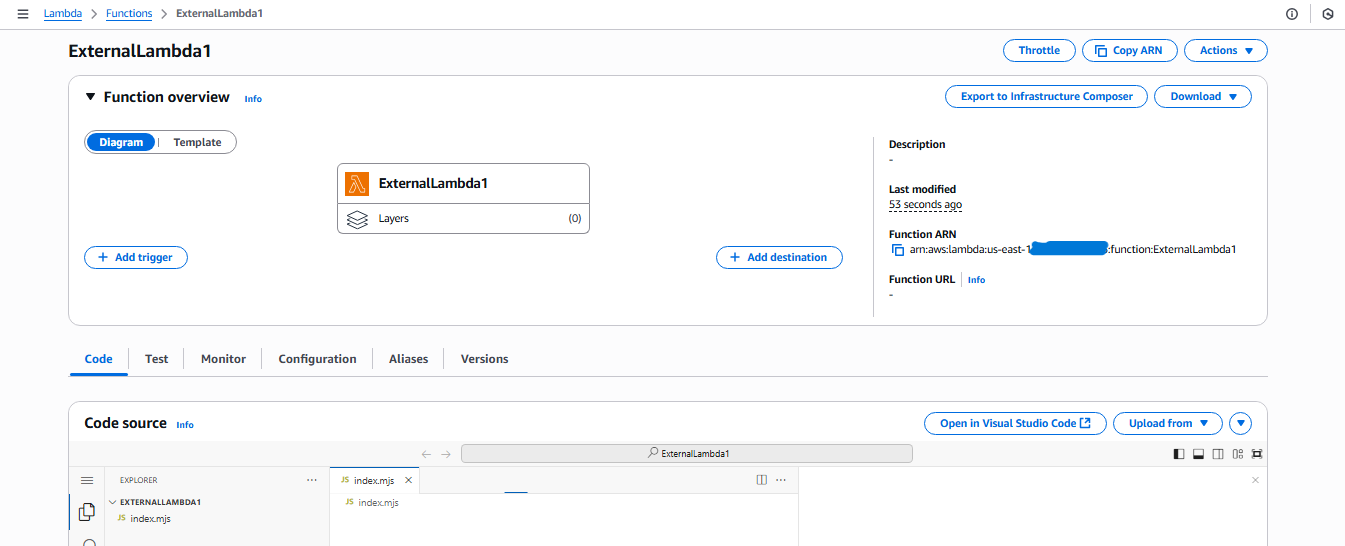Switch to the Test tab
This screenshot has height=546, width=1345.
[x=156, y=359]
